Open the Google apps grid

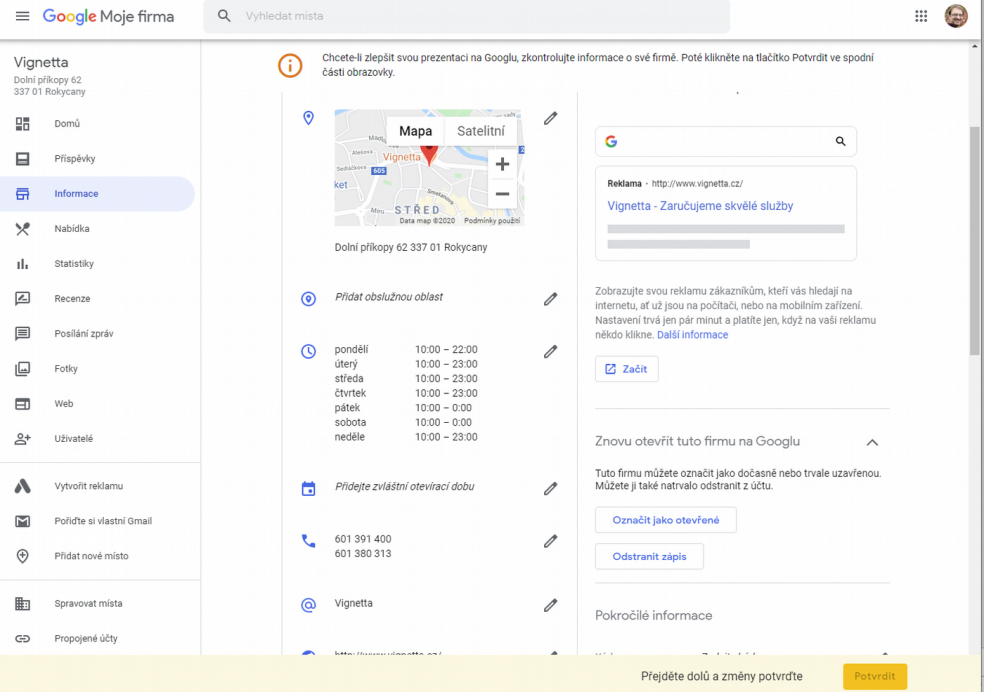(x=921, y=16)
